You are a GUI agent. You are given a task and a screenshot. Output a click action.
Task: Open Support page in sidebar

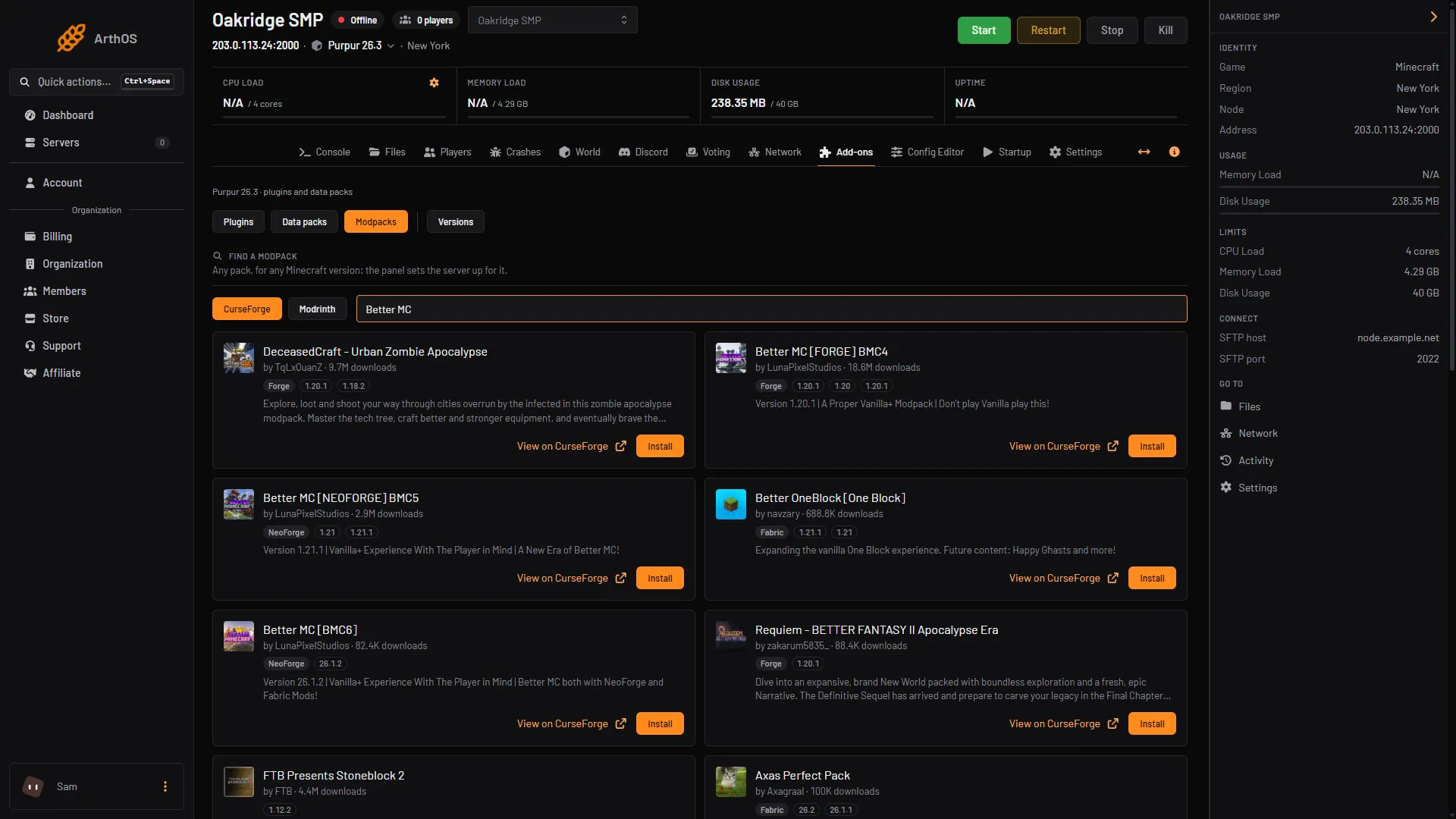click(x=96, y=346)
